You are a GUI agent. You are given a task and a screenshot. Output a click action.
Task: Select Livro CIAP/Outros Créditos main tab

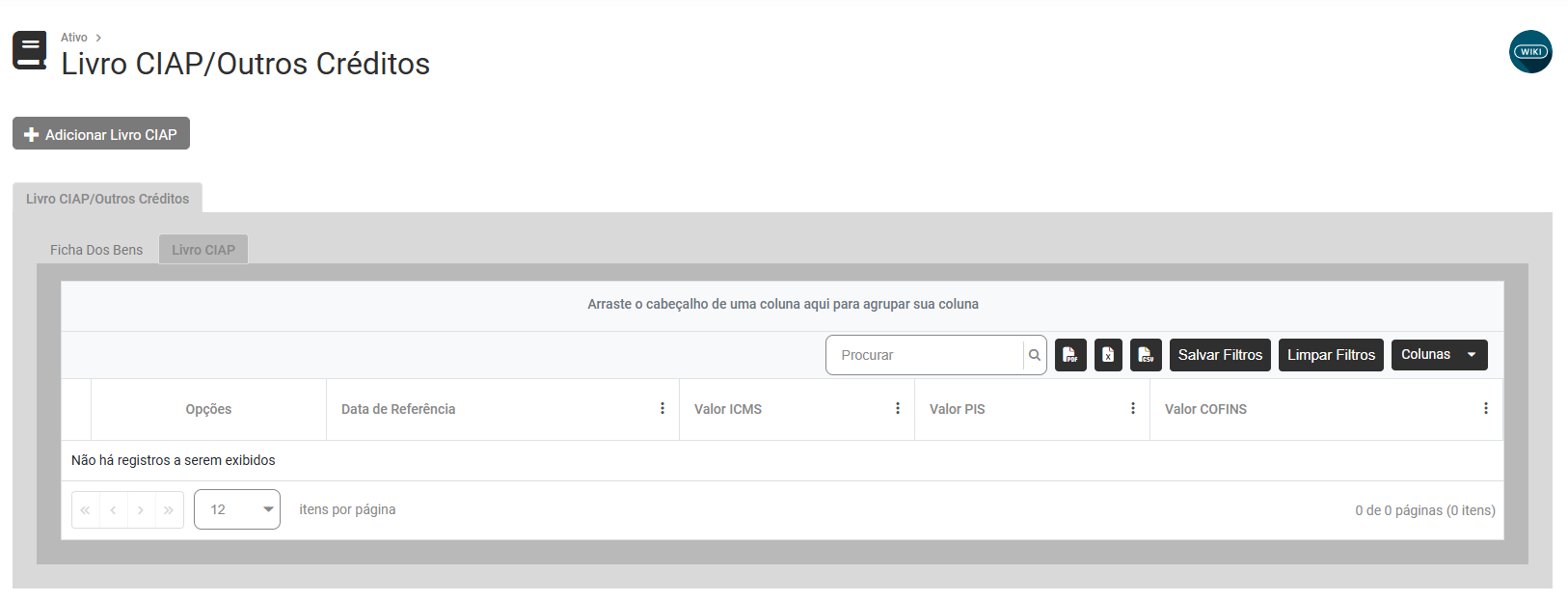point(107,199)
